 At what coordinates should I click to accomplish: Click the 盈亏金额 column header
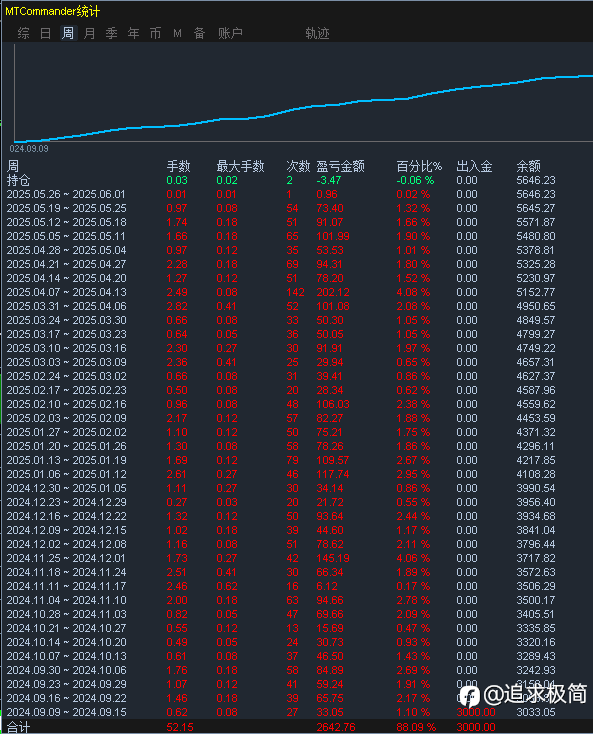[340, 166]
